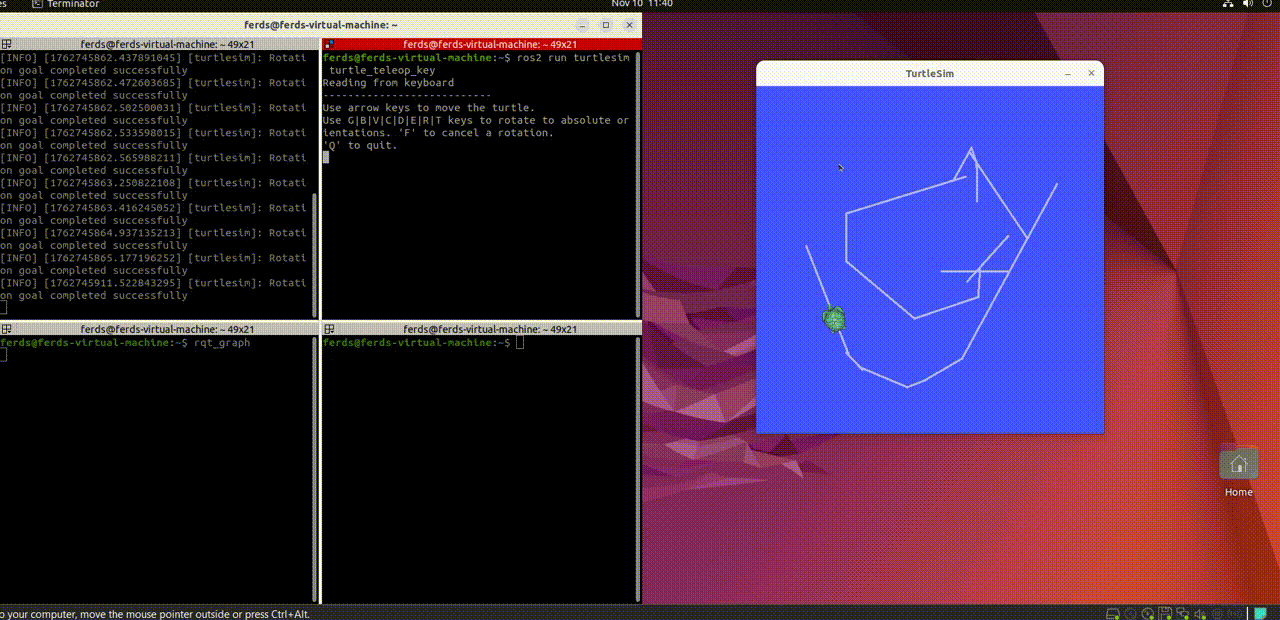Click the VM sound status icon
The image size is (1280, 620).
pyautogui.click(x=1199, y=613)
